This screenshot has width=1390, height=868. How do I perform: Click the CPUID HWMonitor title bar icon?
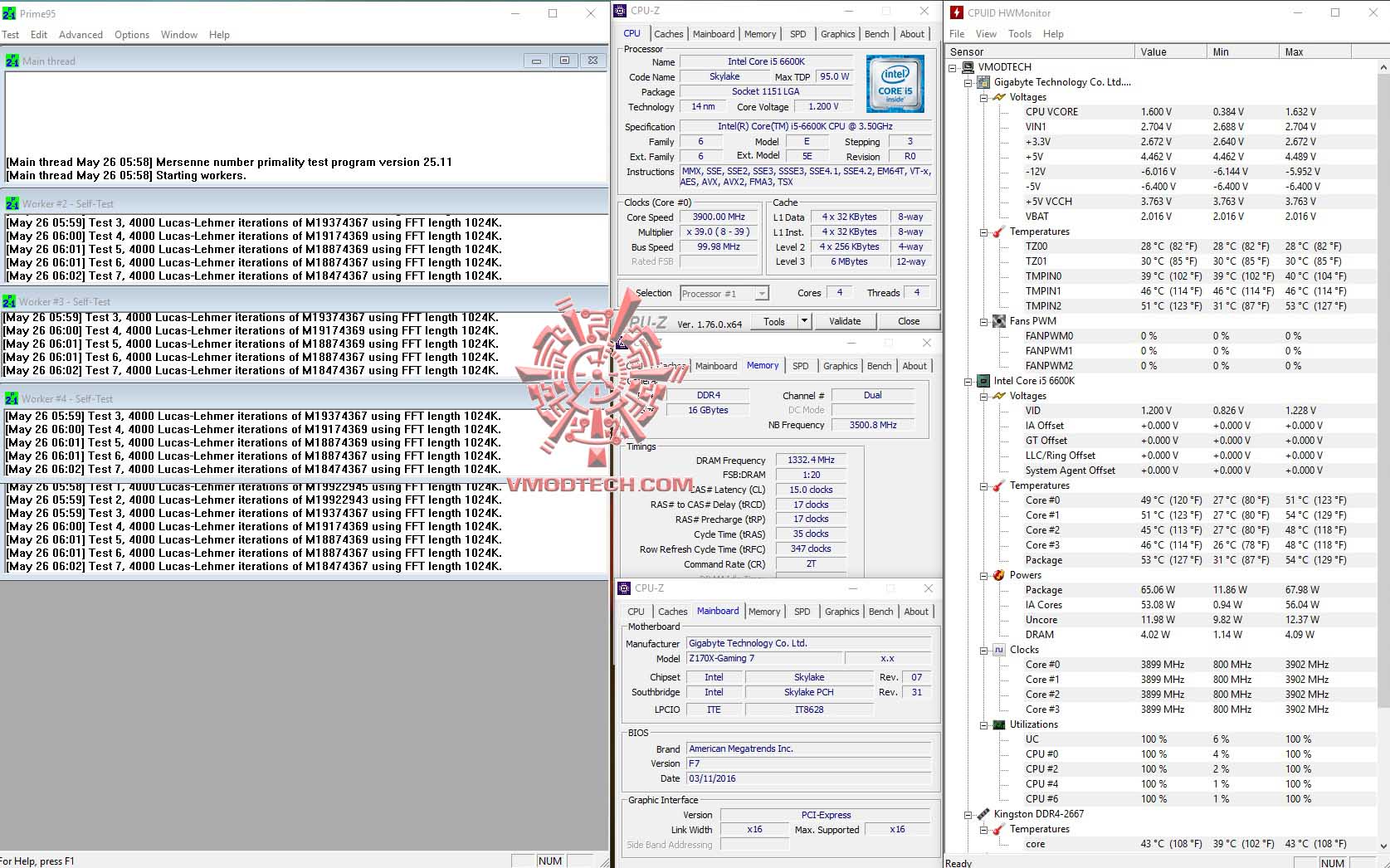[957, 12]
